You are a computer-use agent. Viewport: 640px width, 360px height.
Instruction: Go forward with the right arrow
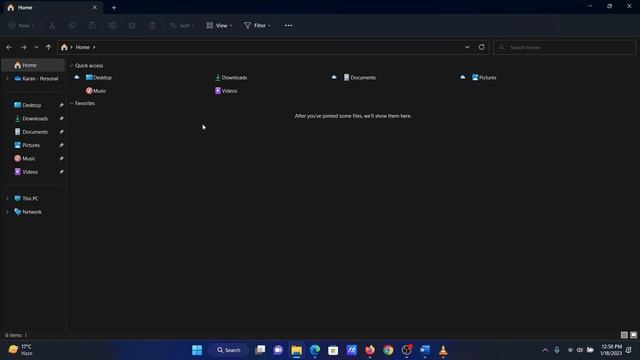[23, 47]
